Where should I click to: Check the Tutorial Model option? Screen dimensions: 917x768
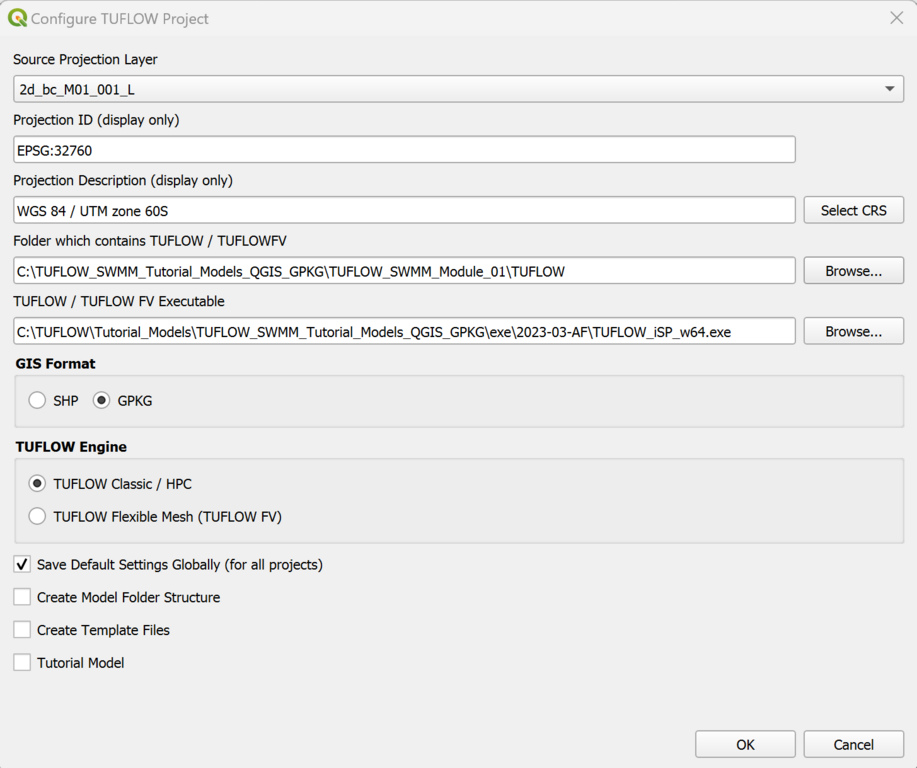(x=22, y=663)
